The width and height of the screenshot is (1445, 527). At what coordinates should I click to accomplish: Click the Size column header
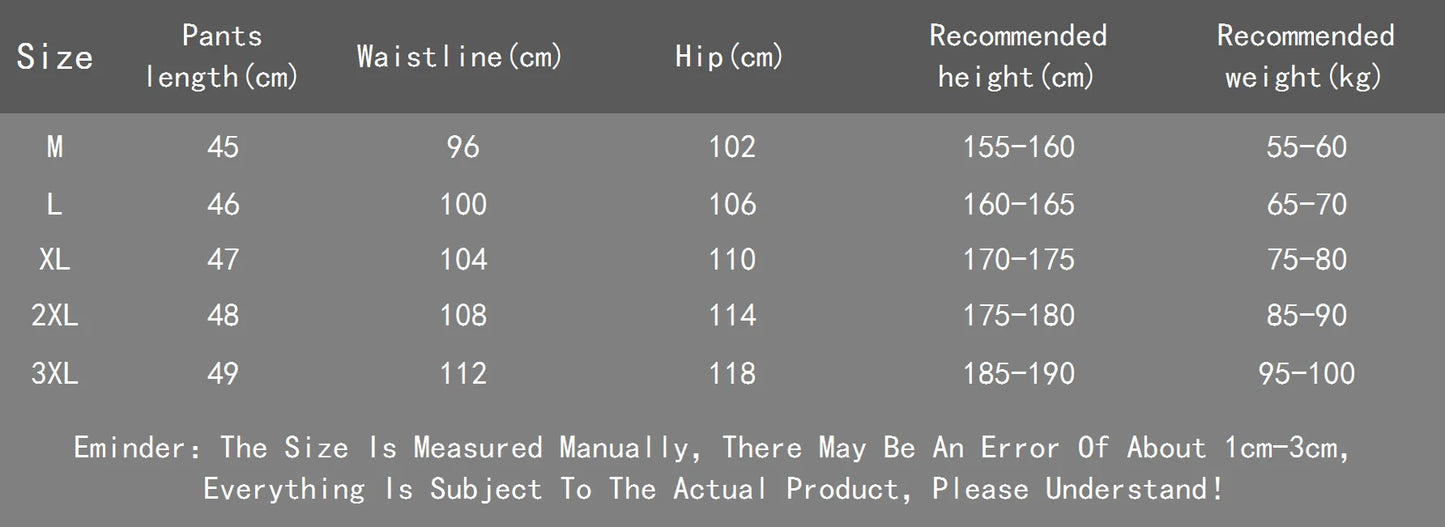click(55, 57)
